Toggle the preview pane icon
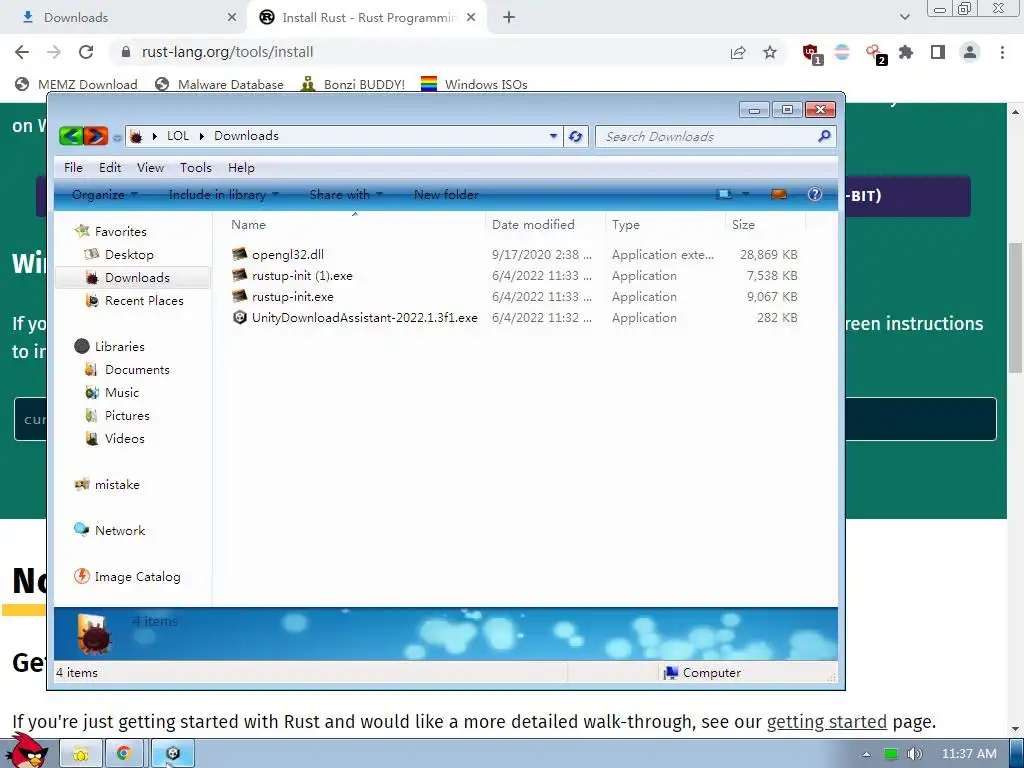1024x768 pixels. pyautogui.click(x=778, y=195)
